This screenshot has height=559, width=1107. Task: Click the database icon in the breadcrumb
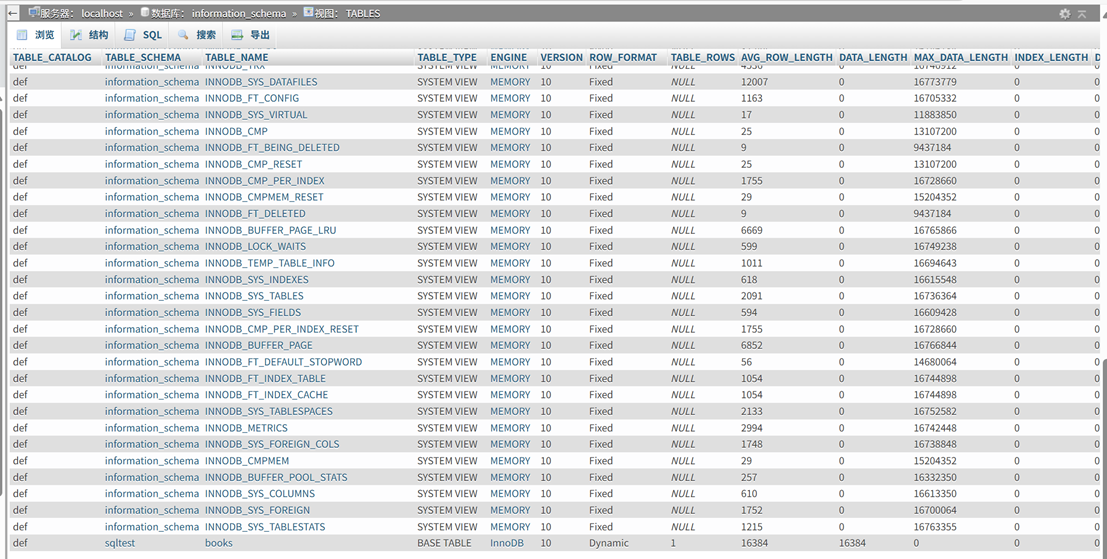(x=145, y=13)
